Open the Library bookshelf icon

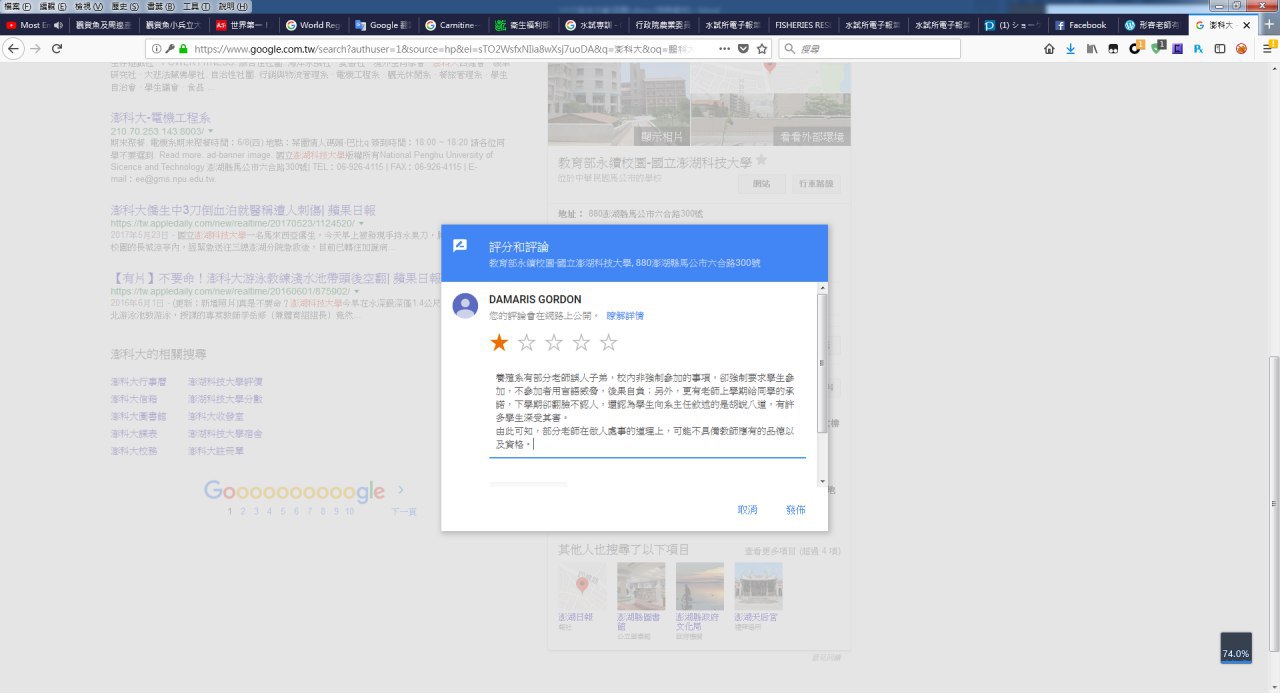(1092, 48)
